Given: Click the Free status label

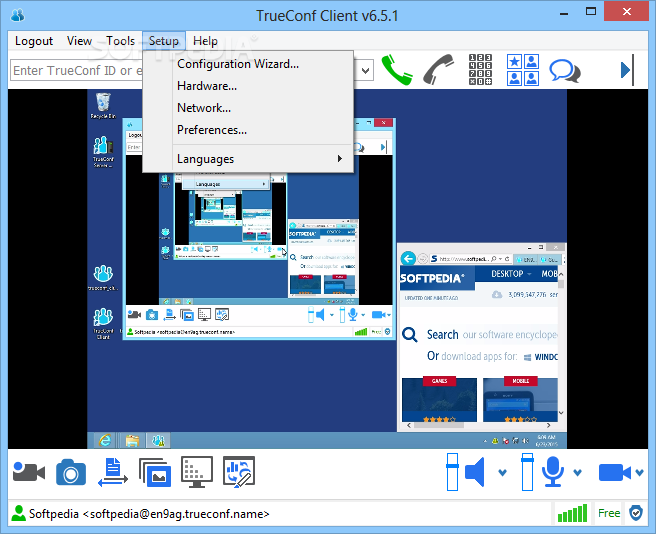Looking at the screenshot, I should 609,513.
